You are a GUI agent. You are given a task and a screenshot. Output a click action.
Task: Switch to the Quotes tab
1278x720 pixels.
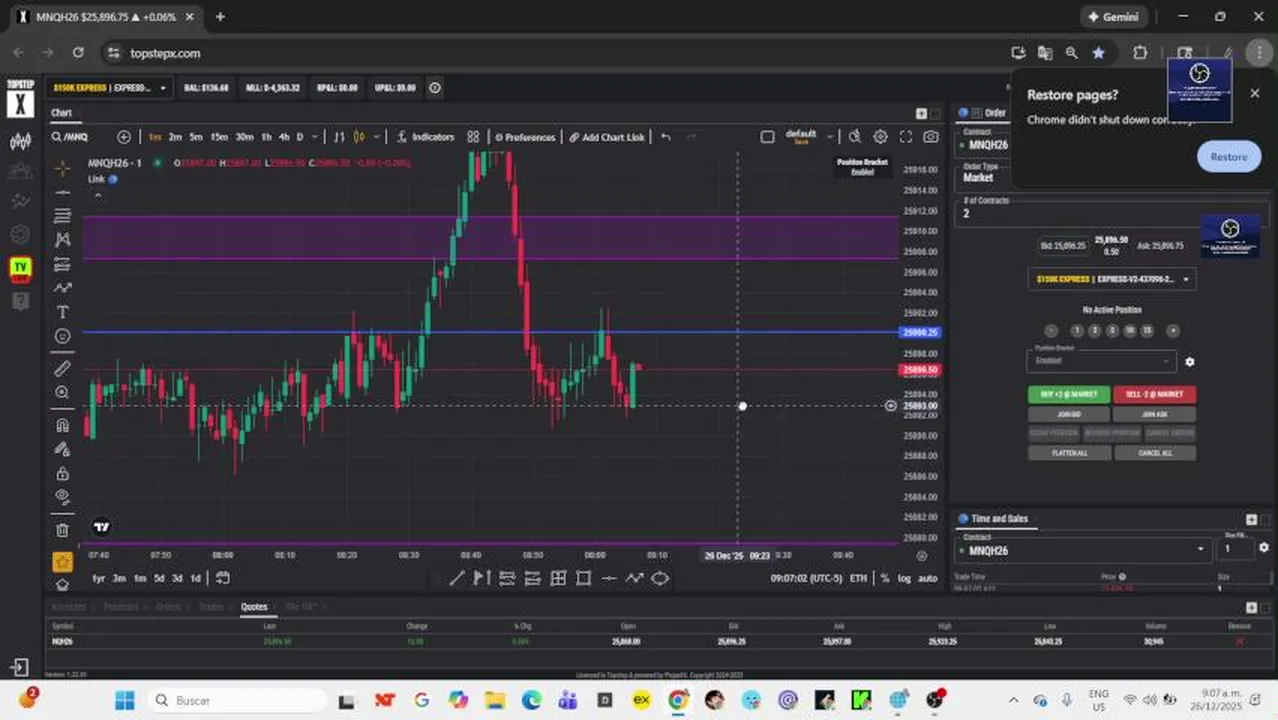(254, 607)
